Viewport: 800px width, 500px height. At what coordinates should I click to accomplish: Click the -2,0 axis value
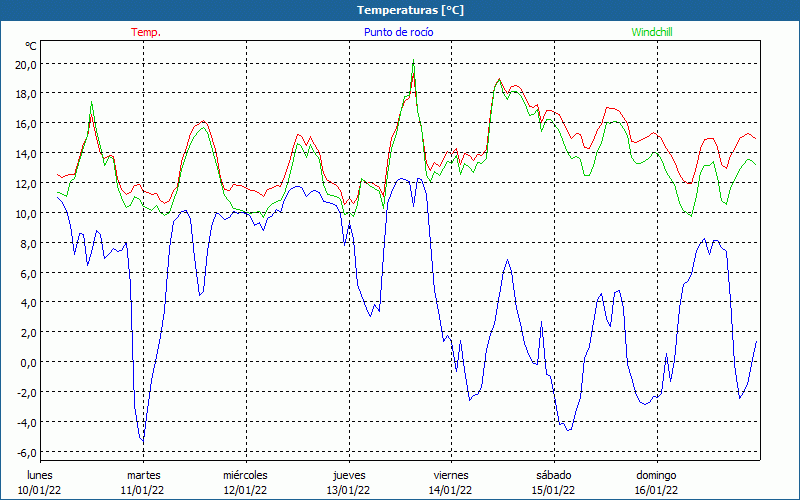click(26, 392)
